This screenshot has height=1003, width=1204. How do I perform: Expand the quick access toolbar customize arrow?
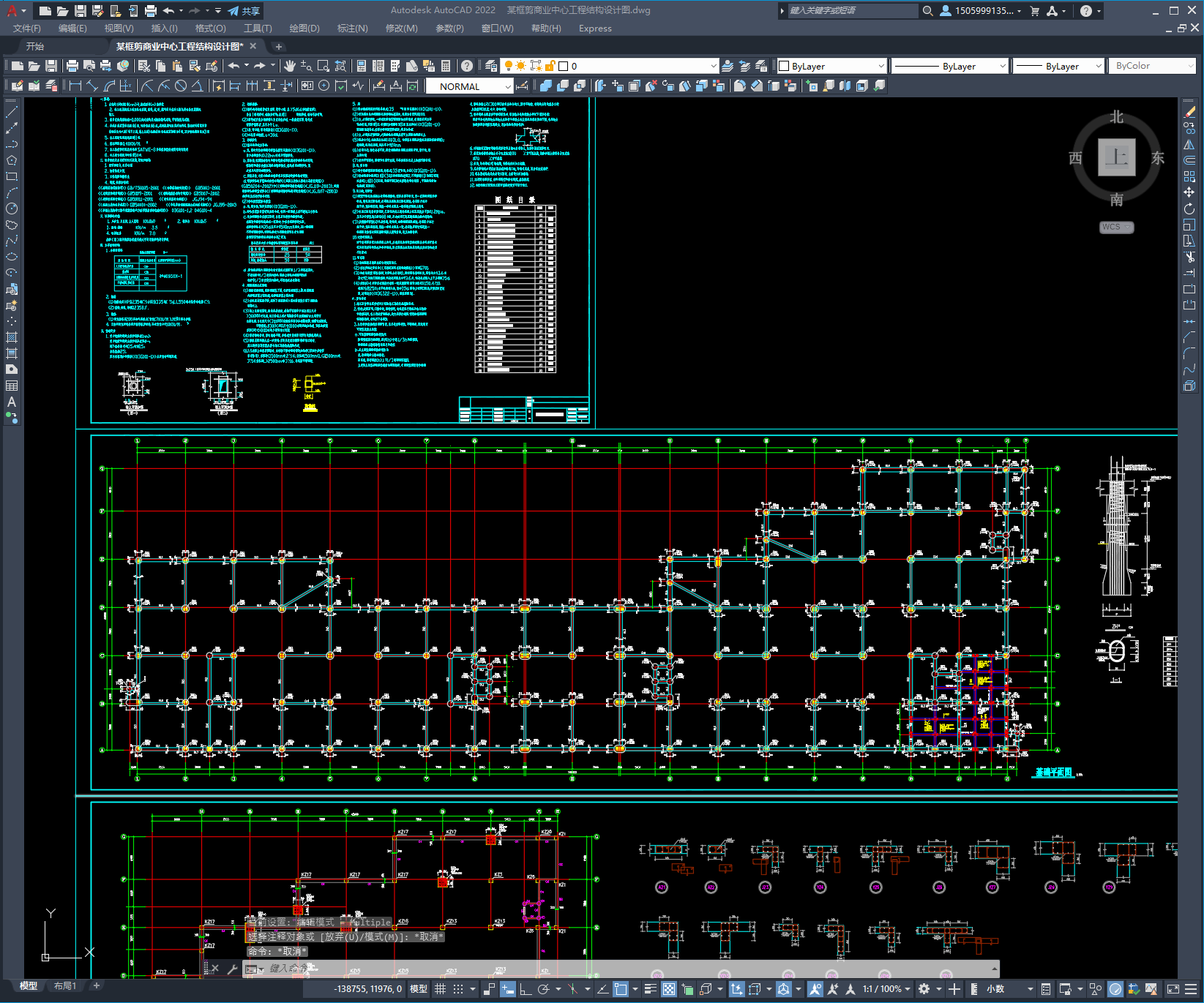point(218,11)
